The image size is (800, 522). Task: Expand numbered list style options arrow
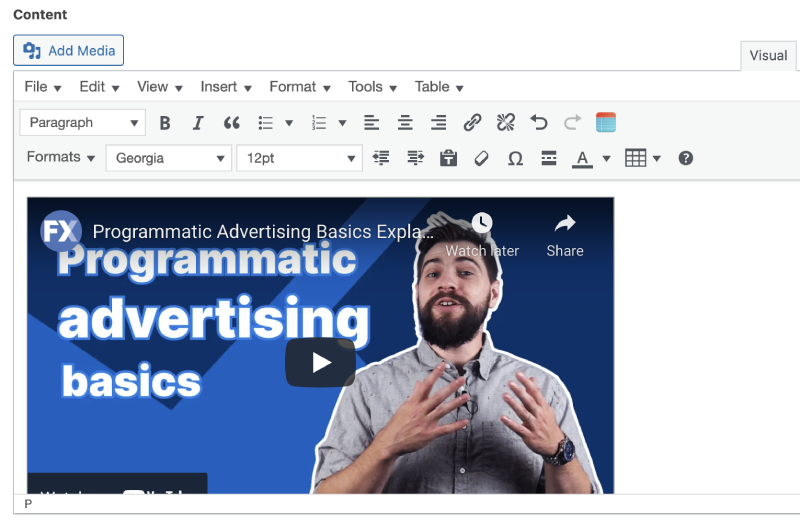342,122
